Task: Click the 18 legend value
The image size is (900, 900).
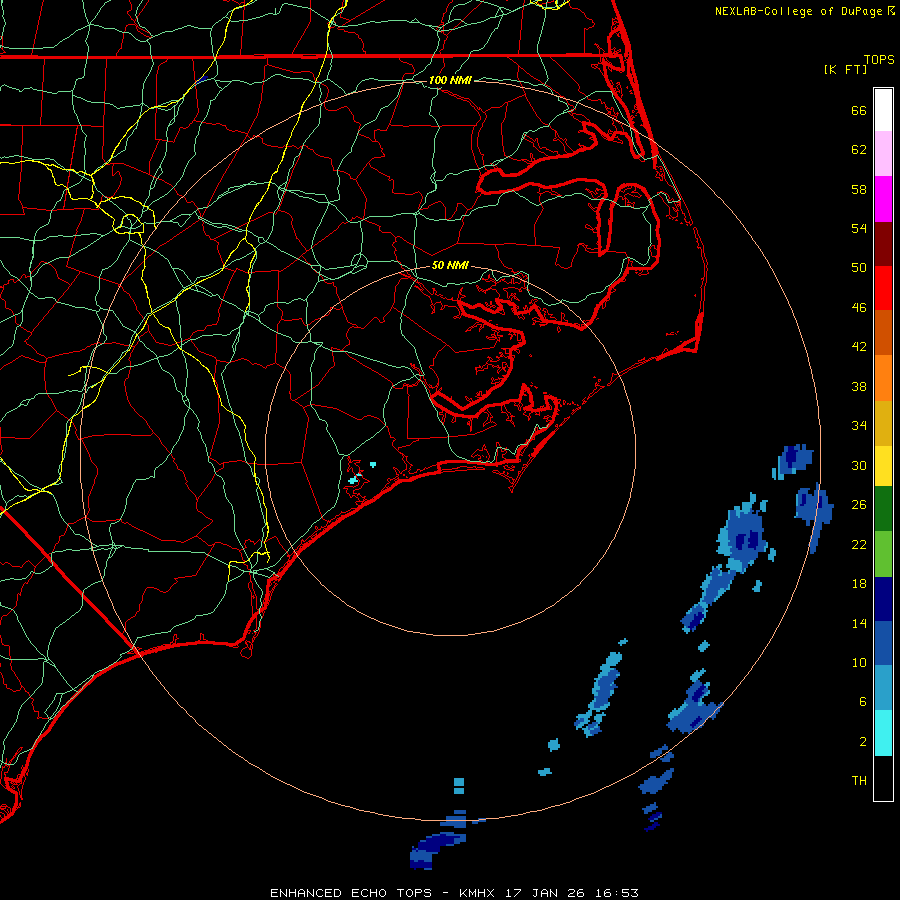Action: coord(859,584)
